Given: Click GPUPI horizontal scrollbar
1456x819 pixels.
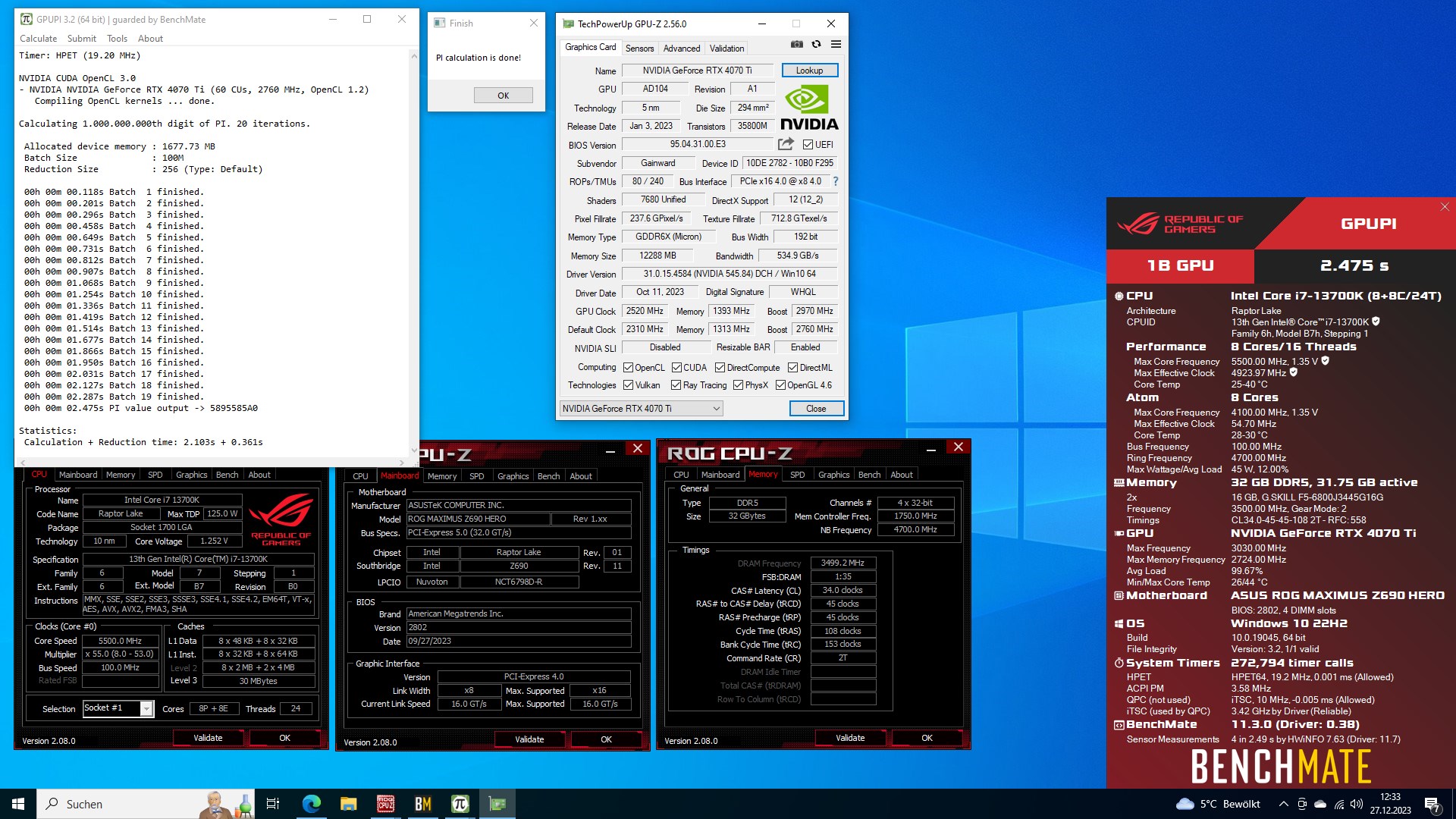Looking at the screenshot, I should click(212, 462).
